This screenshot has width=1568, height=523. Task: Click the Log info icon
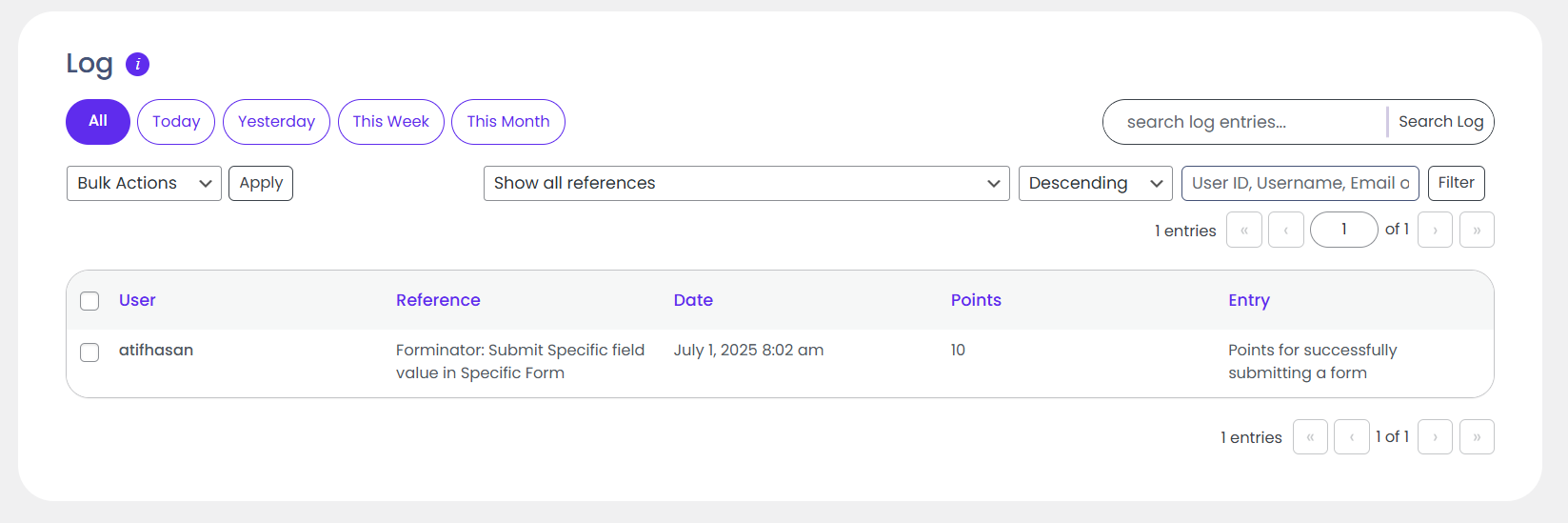[x=137, y=64]
